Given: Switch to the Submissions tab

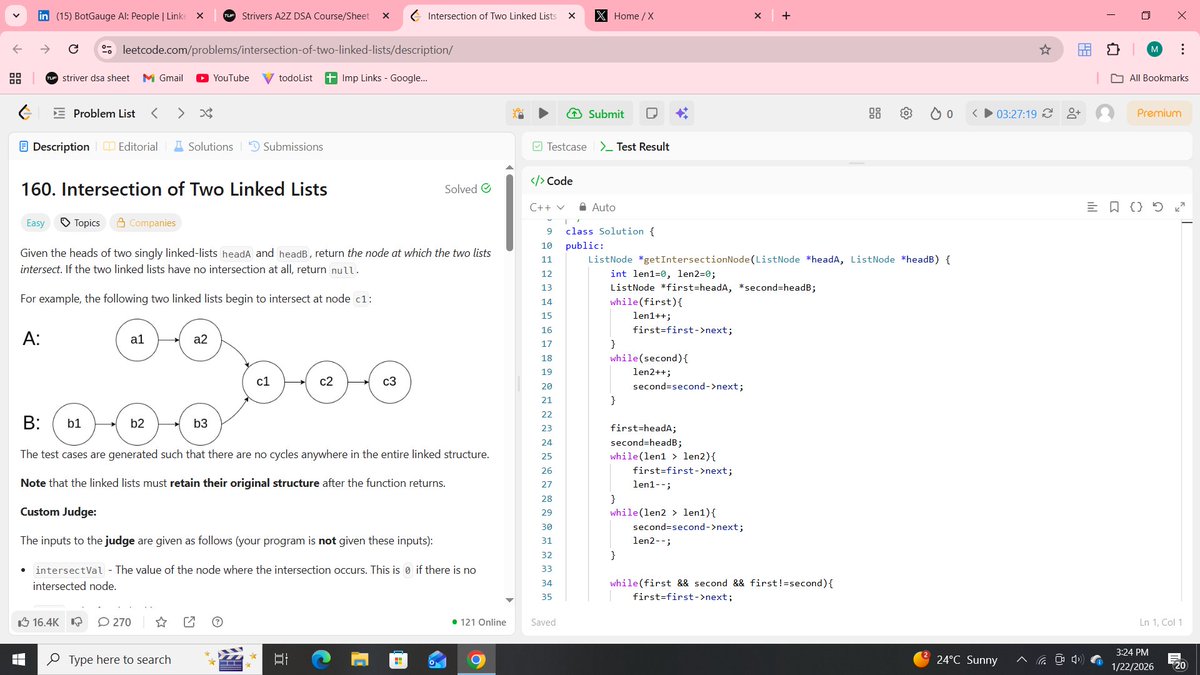Looking at the screenshot, I should point(285,146).
